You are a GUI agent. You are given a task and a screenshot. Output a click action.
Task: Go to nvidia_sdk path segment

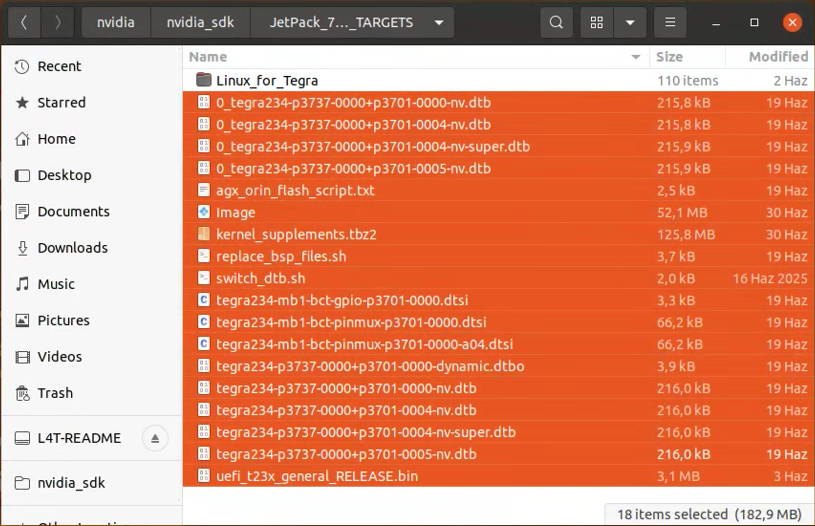(x=200, y=22)
